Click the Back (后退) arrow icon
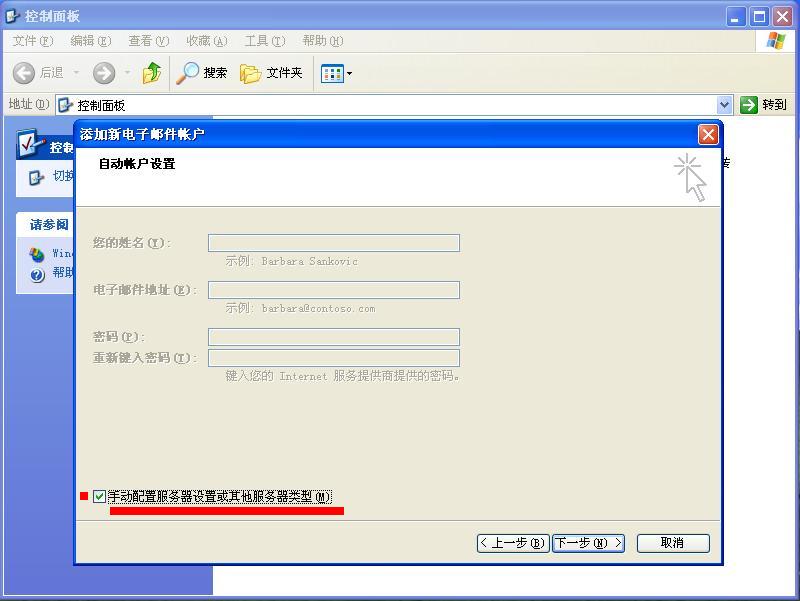 [x=25, y=73]
